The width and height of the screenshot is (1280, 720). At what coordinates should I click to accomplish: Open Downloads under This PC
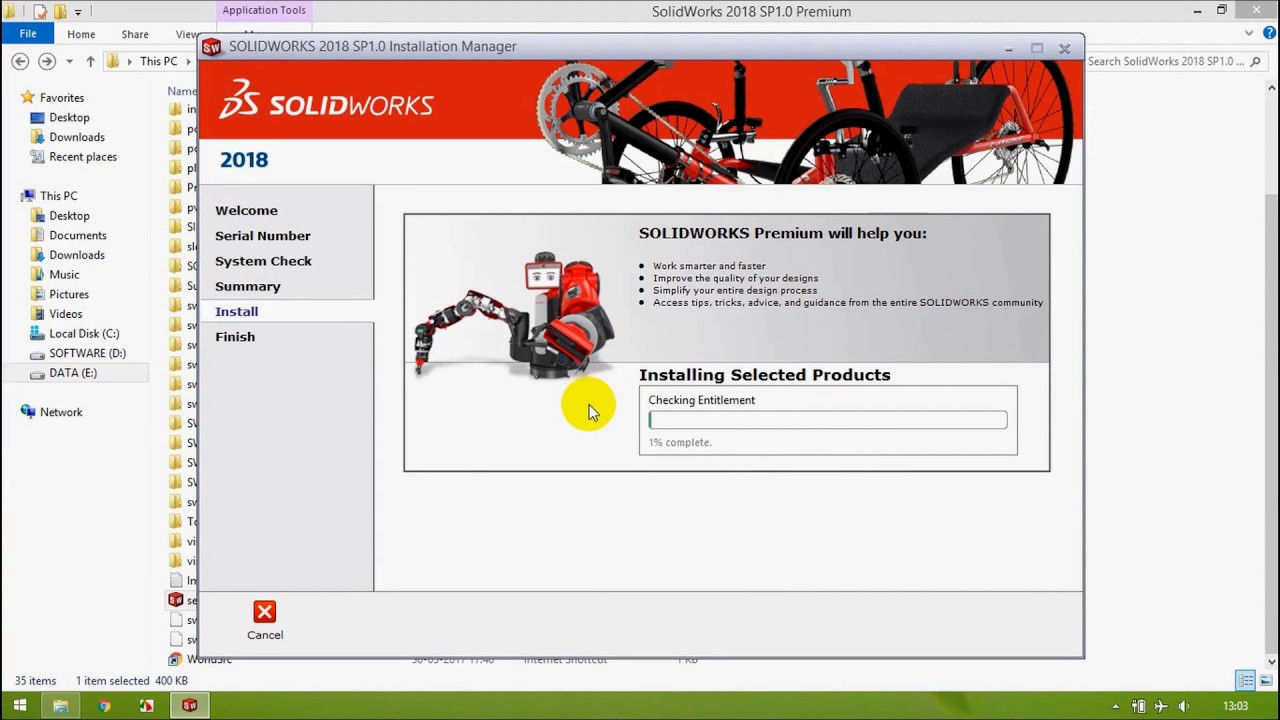tap(77, 255)
